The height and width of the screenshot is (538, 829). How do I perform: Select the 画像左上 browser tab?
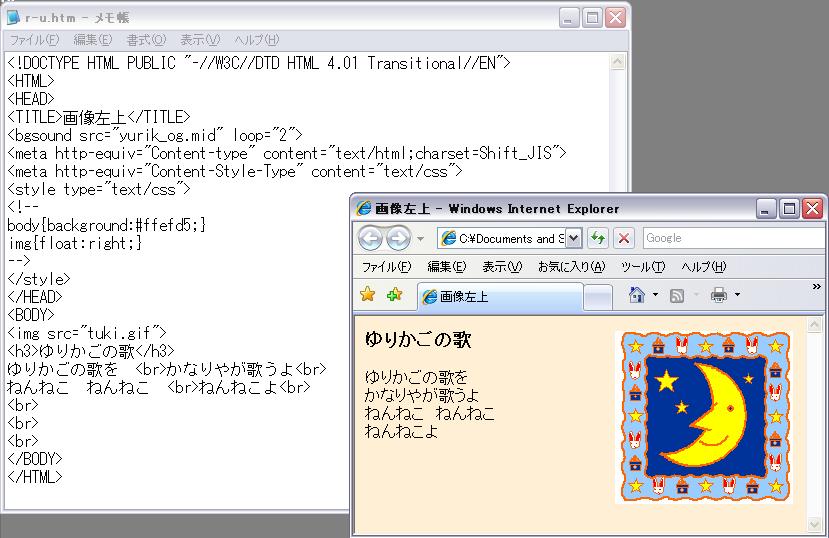(x=500, y=296)
